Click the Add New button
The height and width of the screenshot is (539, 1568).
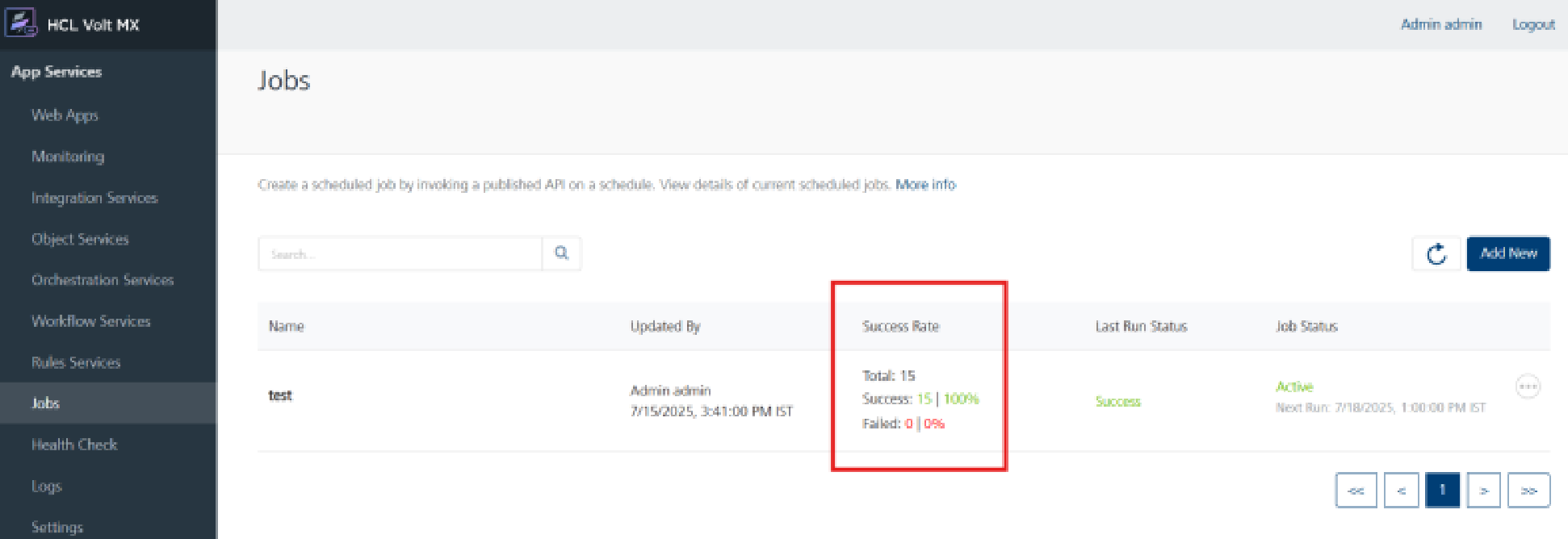(1507, 253)
